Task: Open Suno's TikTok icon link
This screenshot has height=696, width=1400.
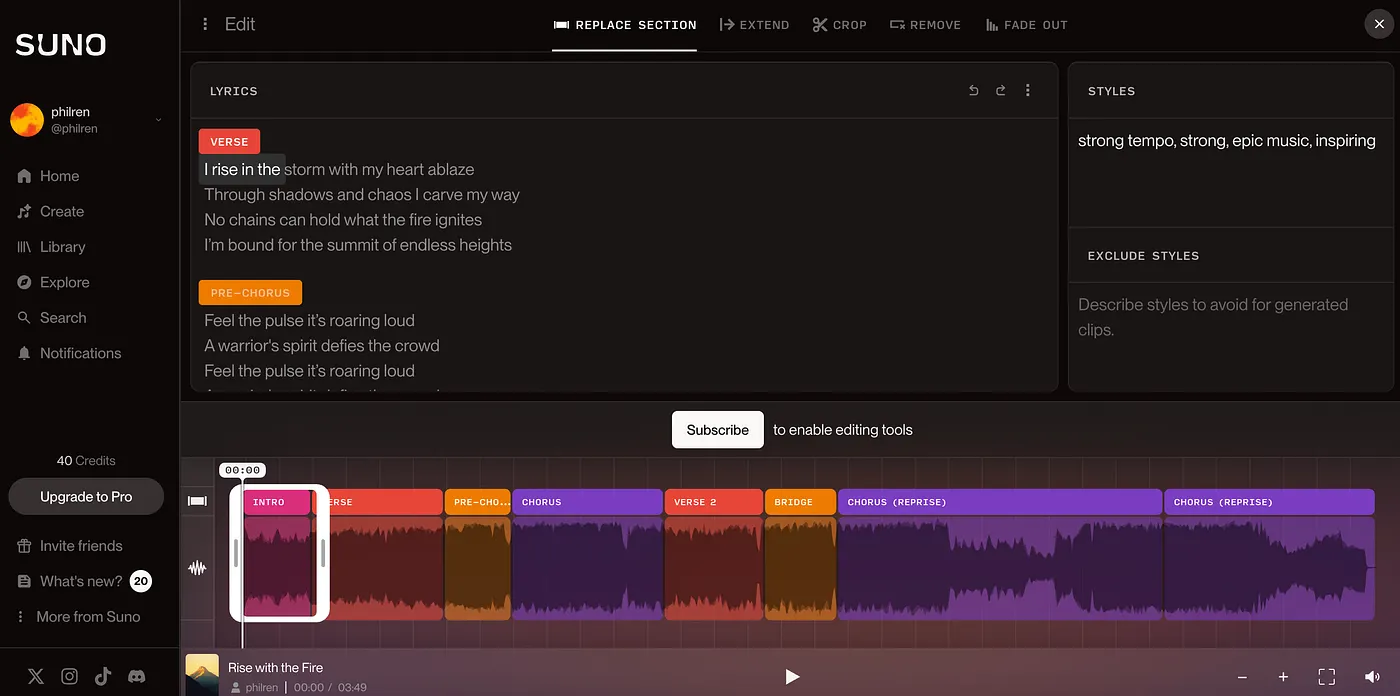Action: (103, 676)
